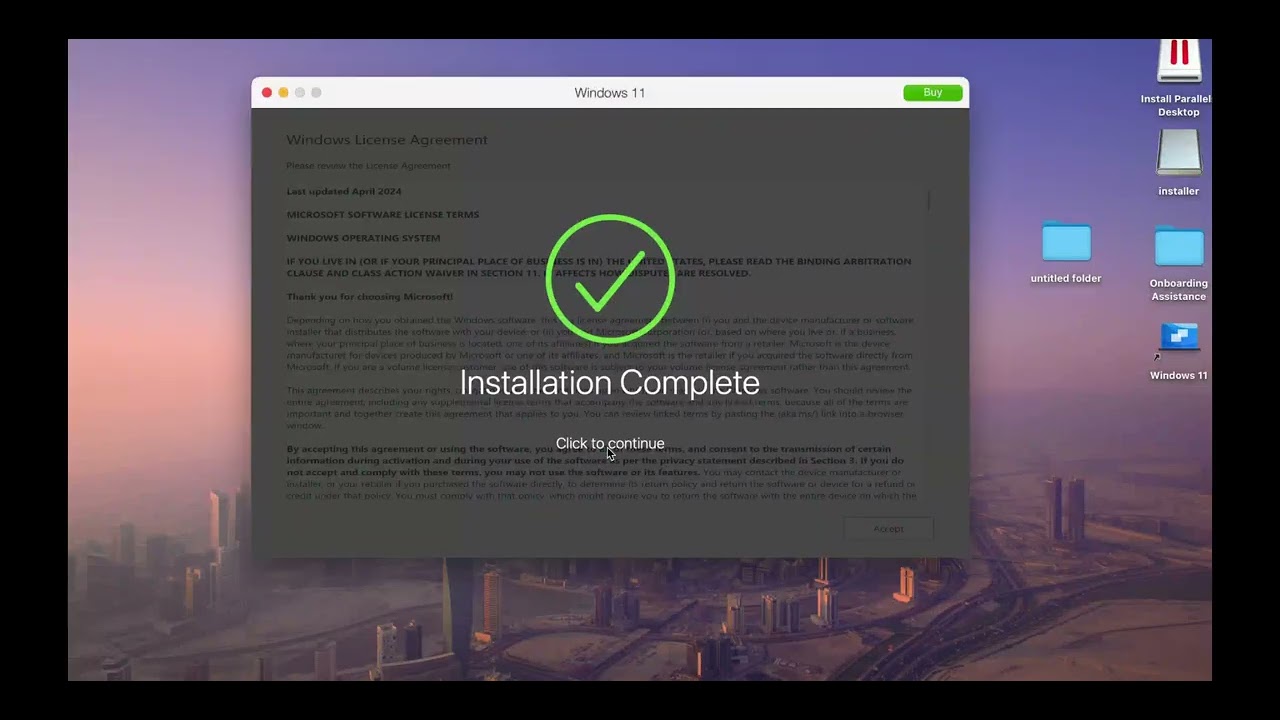Select the untitled folder on desktop

click(x=1066, y=242)
